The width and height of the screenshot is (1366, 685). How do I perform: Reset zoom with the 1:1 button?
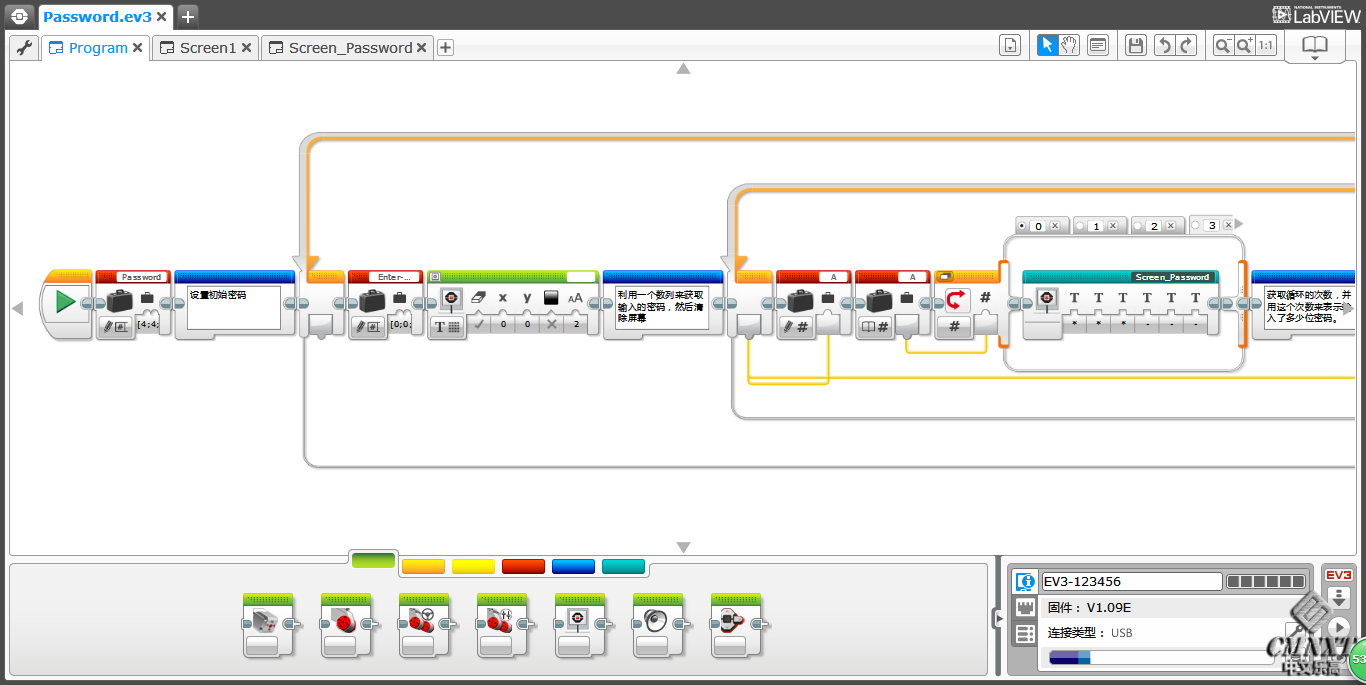[x=1265, y=45]
